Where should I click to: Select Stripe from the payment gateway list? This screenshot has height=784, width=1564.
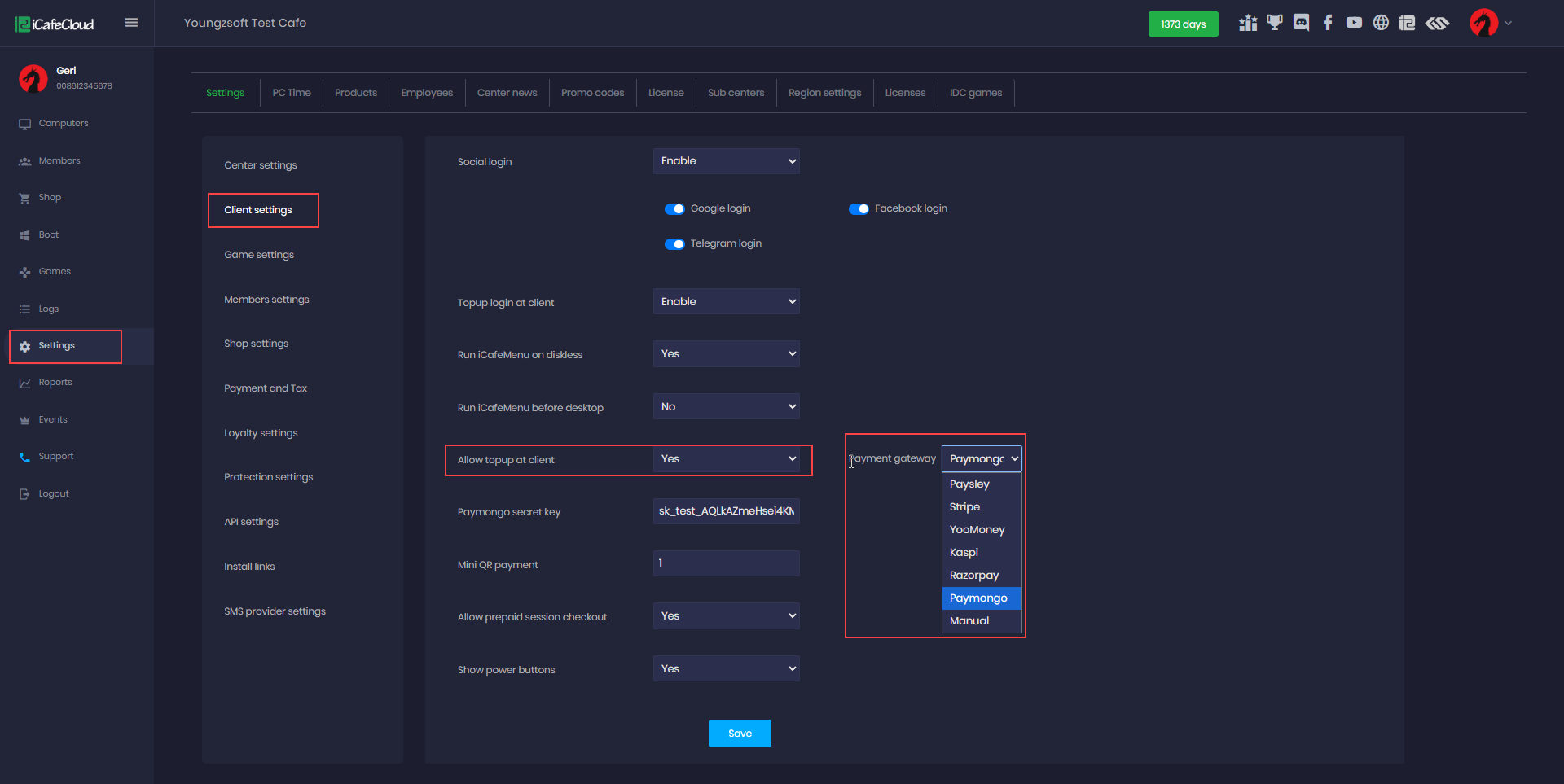[x=964, y=506]
